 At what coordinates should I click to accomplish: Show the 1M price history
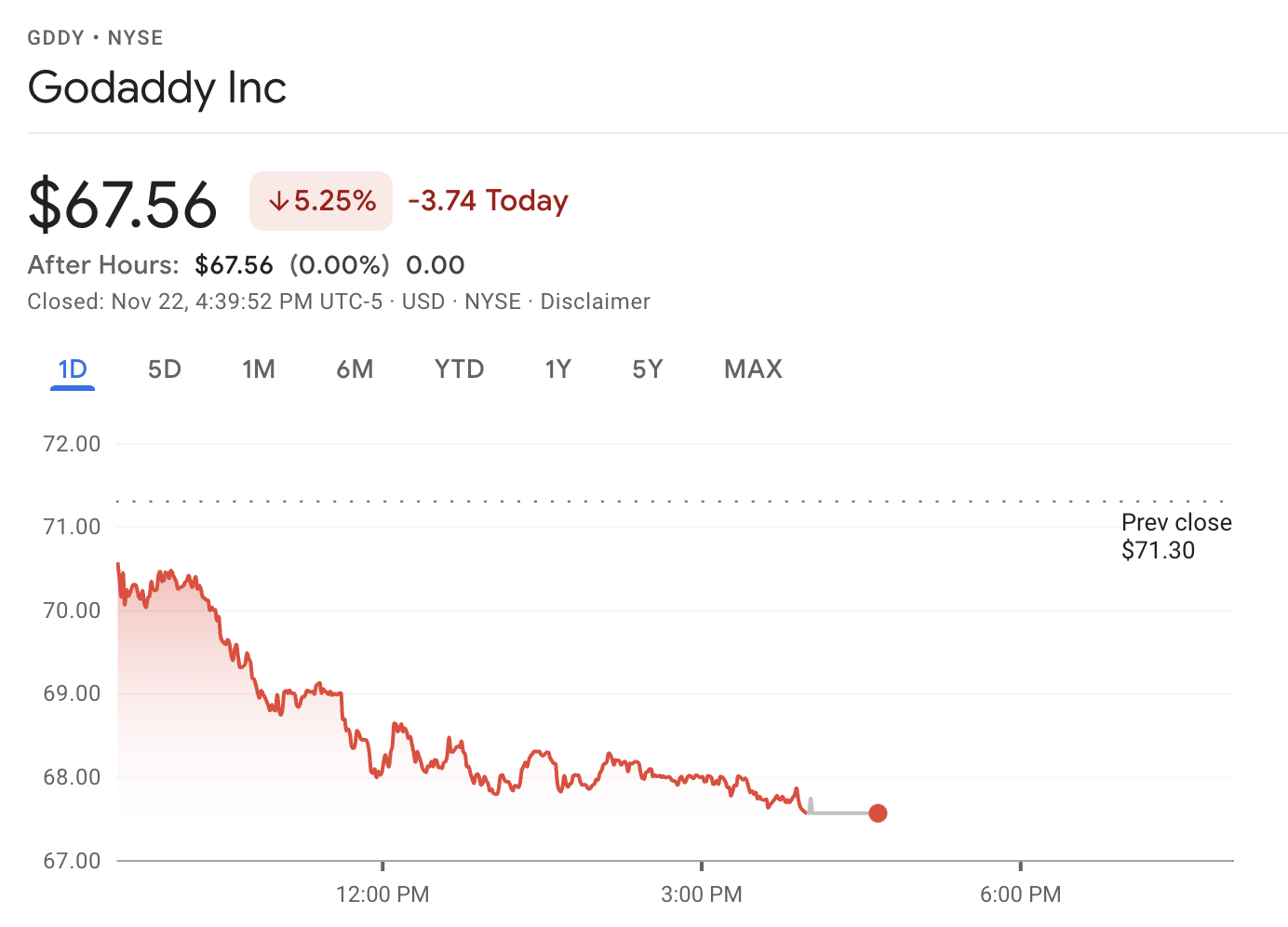tap(259, 369)
